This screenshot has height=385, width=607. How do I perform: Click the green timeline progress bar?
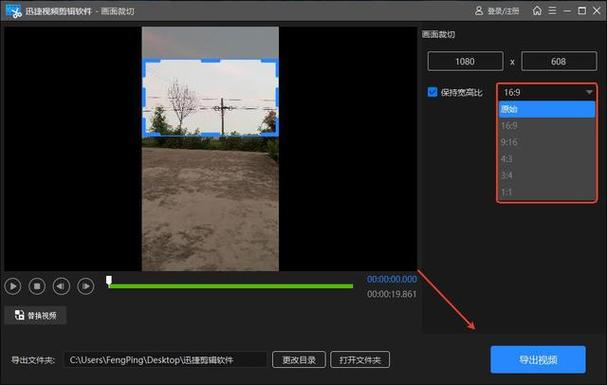(x=231, y=286)
